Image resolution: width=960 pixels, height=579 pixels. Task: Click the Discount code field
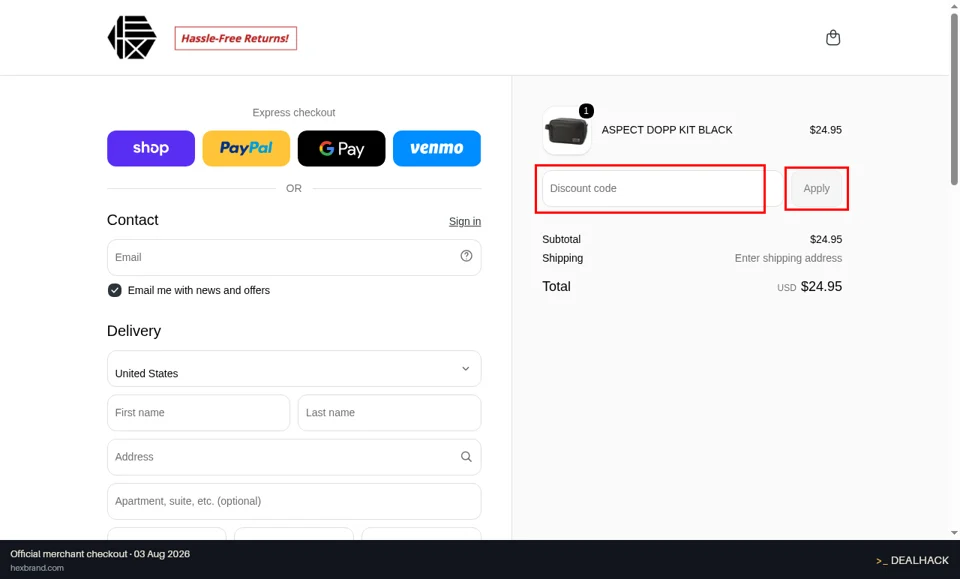662,189
